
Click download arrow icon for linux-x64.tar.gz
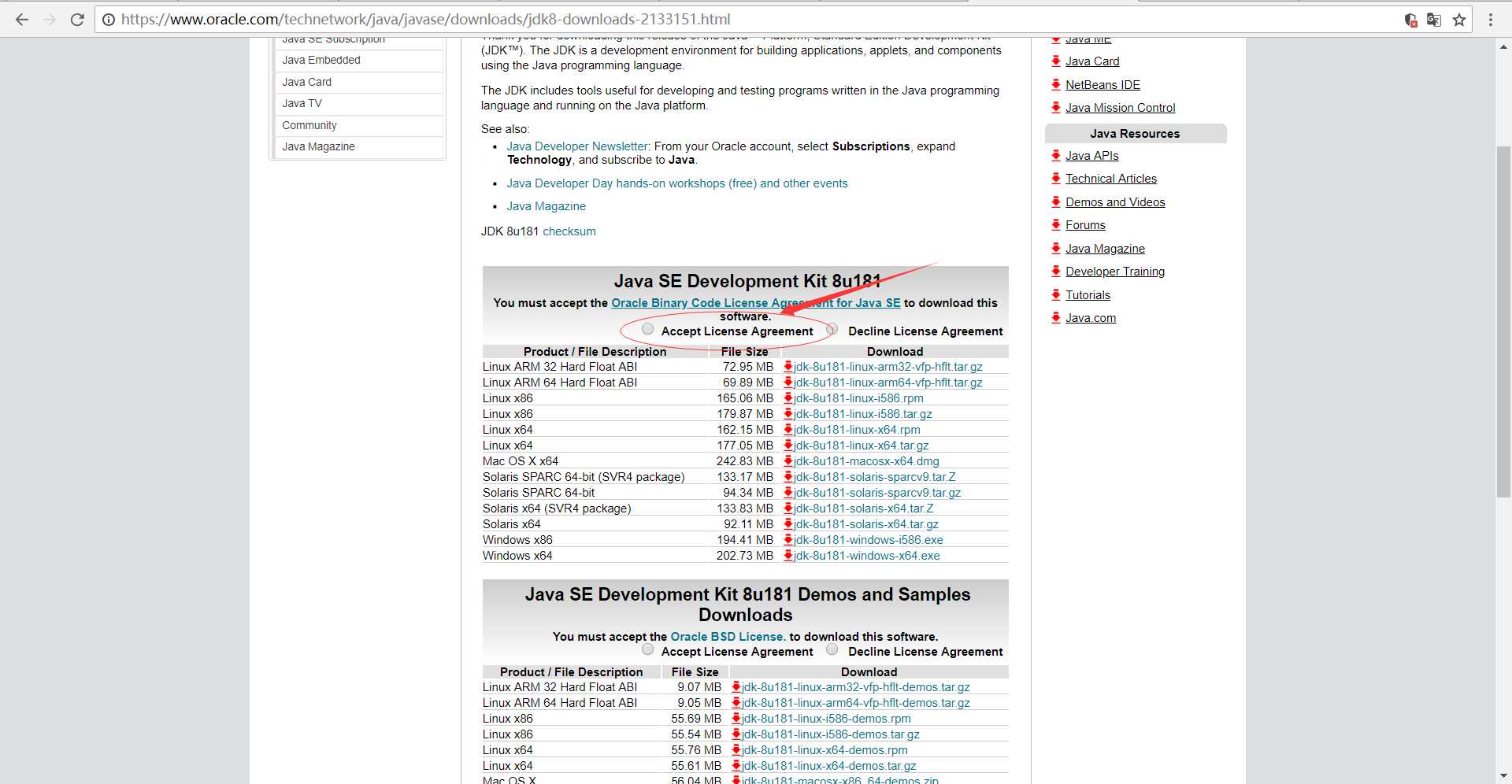click(787, 445)
